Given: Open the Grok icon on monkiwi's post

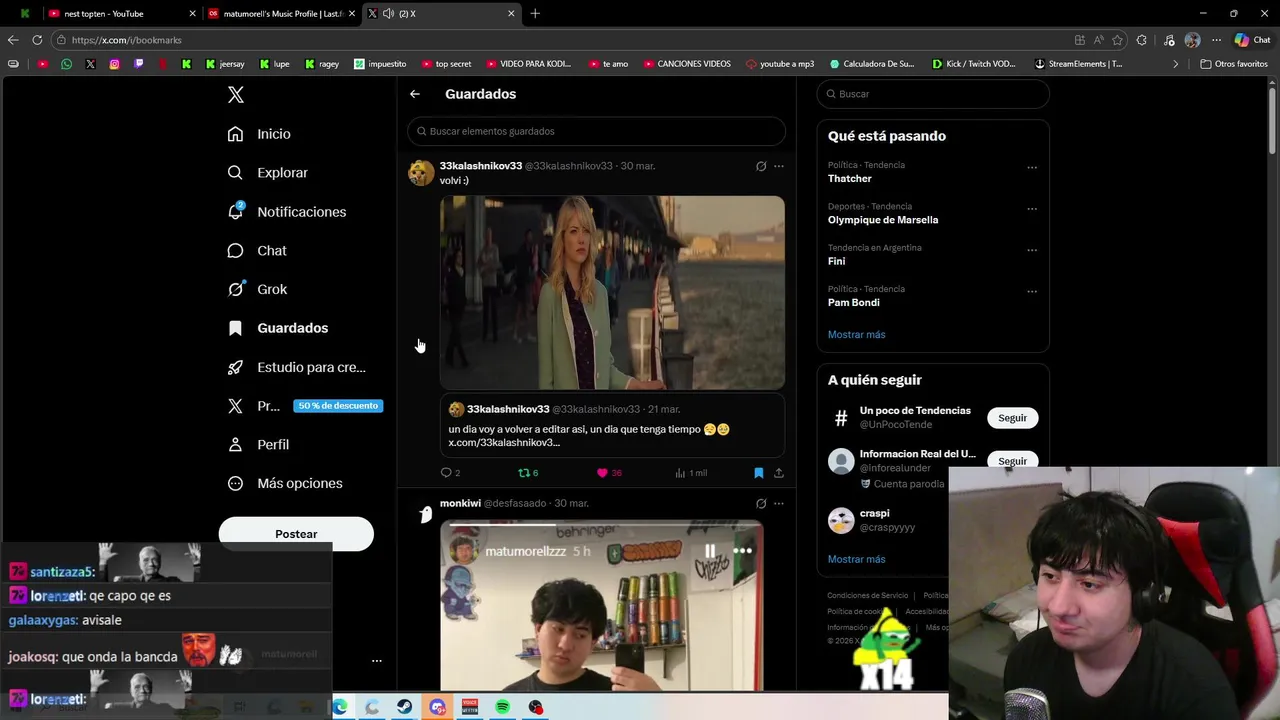Looking at the screenshot, I should pyautogui.click(x=761, y=503).
